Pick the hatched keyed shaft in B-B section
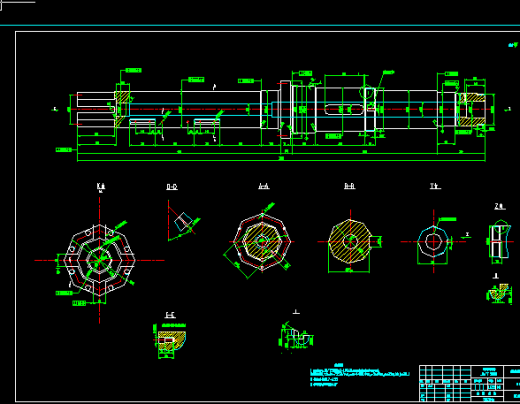The width and height of the screenshot is (520, 404). [350, 241]
